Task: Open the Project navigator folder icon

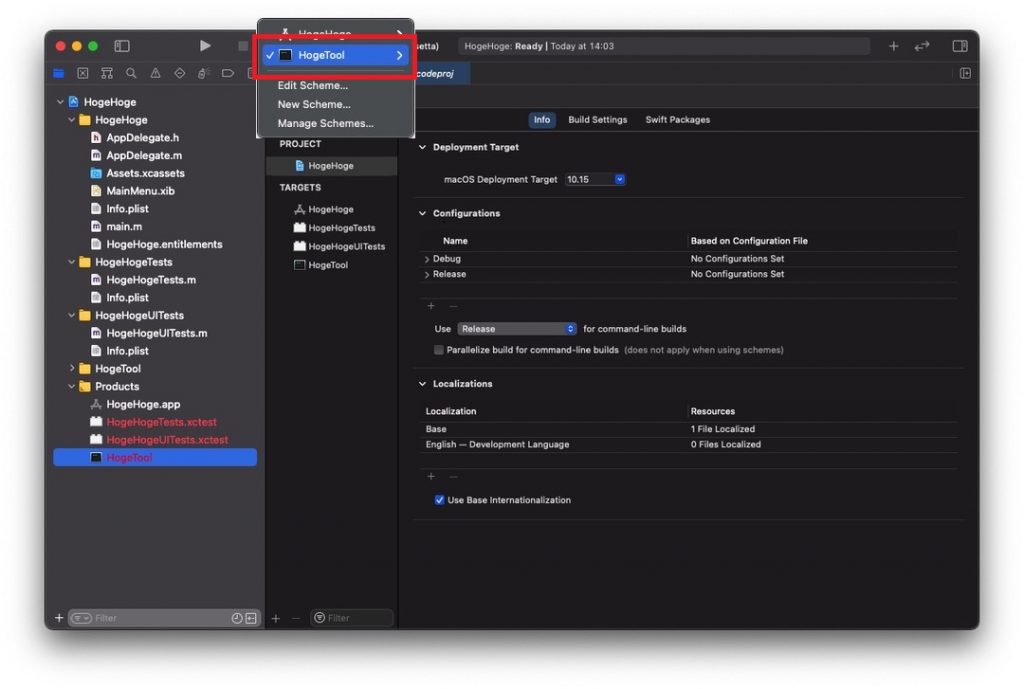Action: point(59,73)
